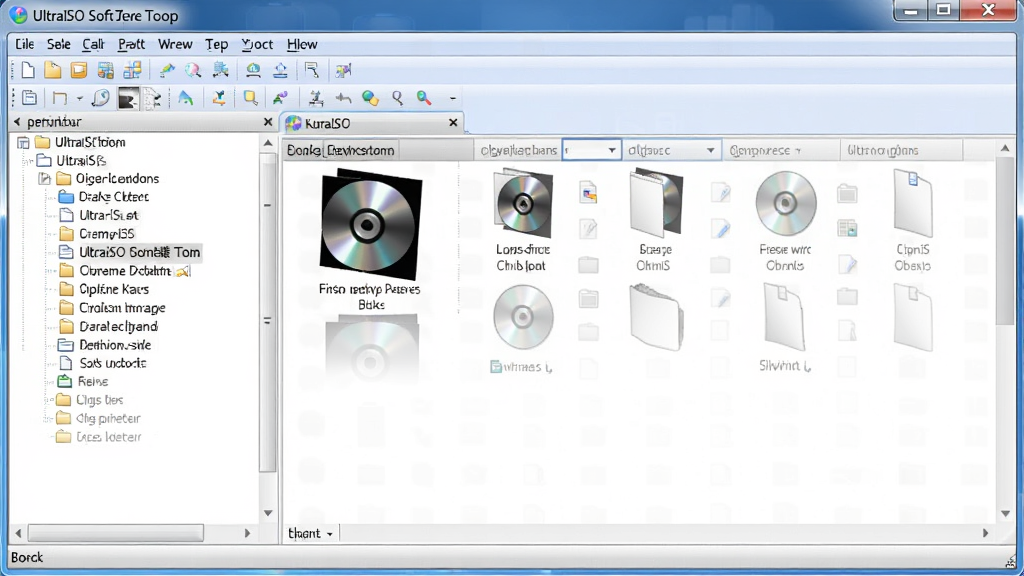Select the Drake Ckteec folder in tree
Image resolution: width=1024 pixels, height=576 pixels.
[103, 197]
